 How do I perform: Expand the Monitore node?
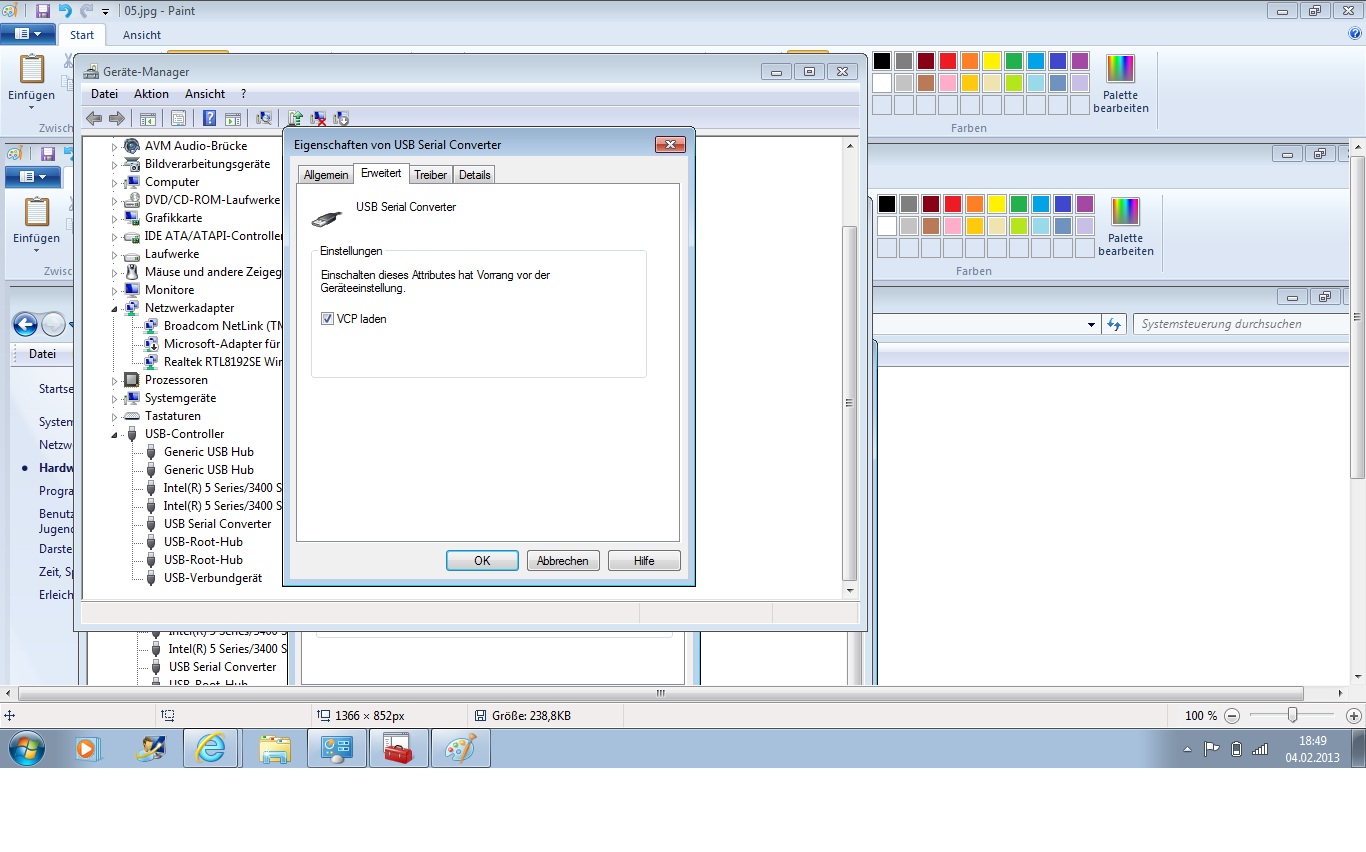[x=114, y=290]
